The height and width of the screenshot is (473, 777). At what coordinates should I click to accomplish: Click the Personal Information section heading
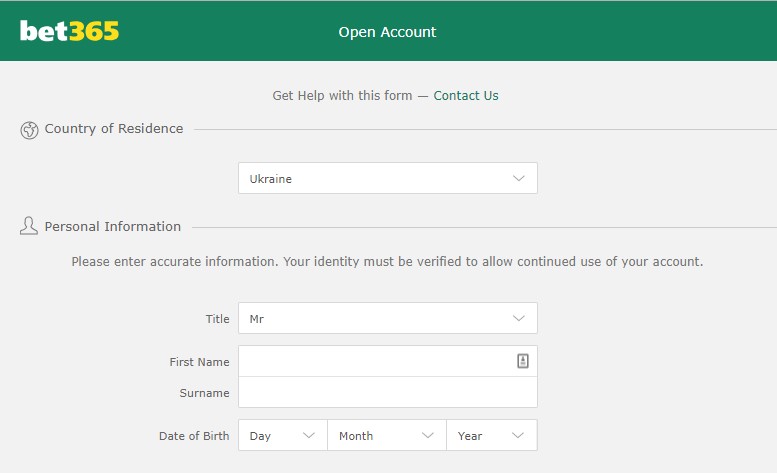112,226
